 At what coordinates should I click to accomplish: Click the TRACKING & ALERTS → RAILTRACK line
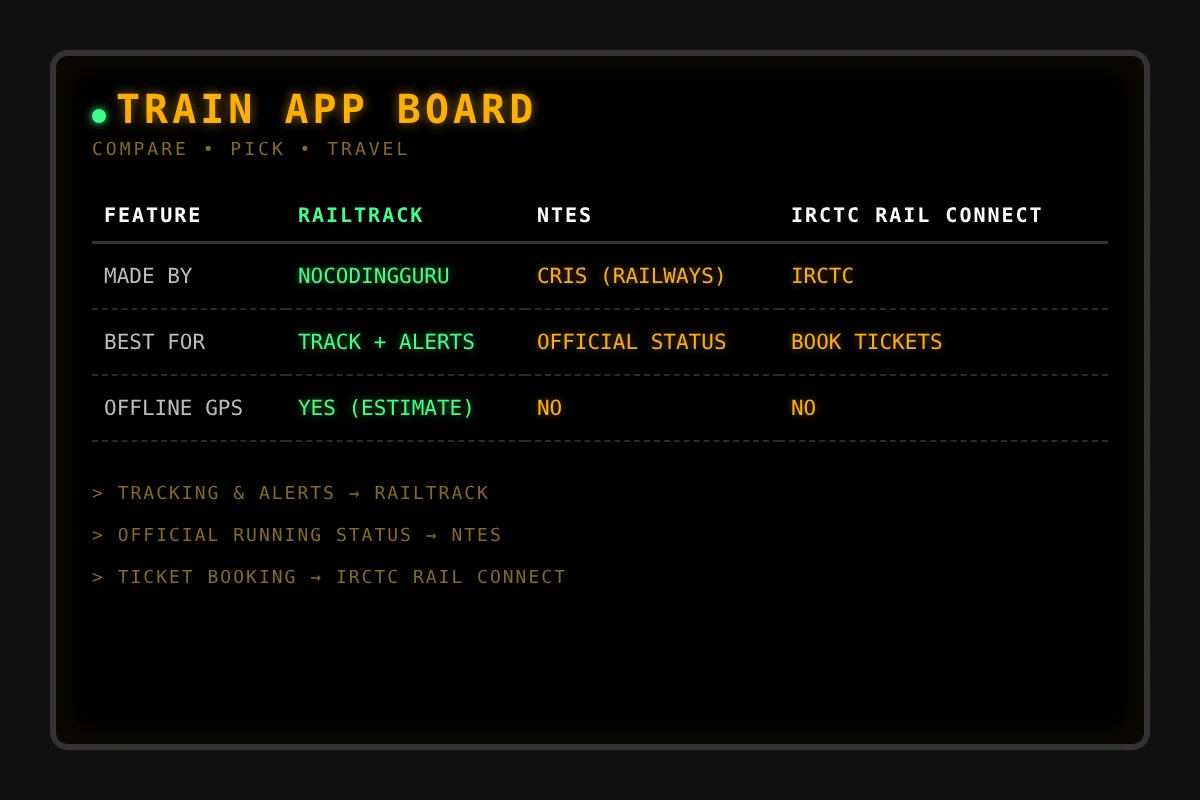pyautogui.click(x=290, y=493)
